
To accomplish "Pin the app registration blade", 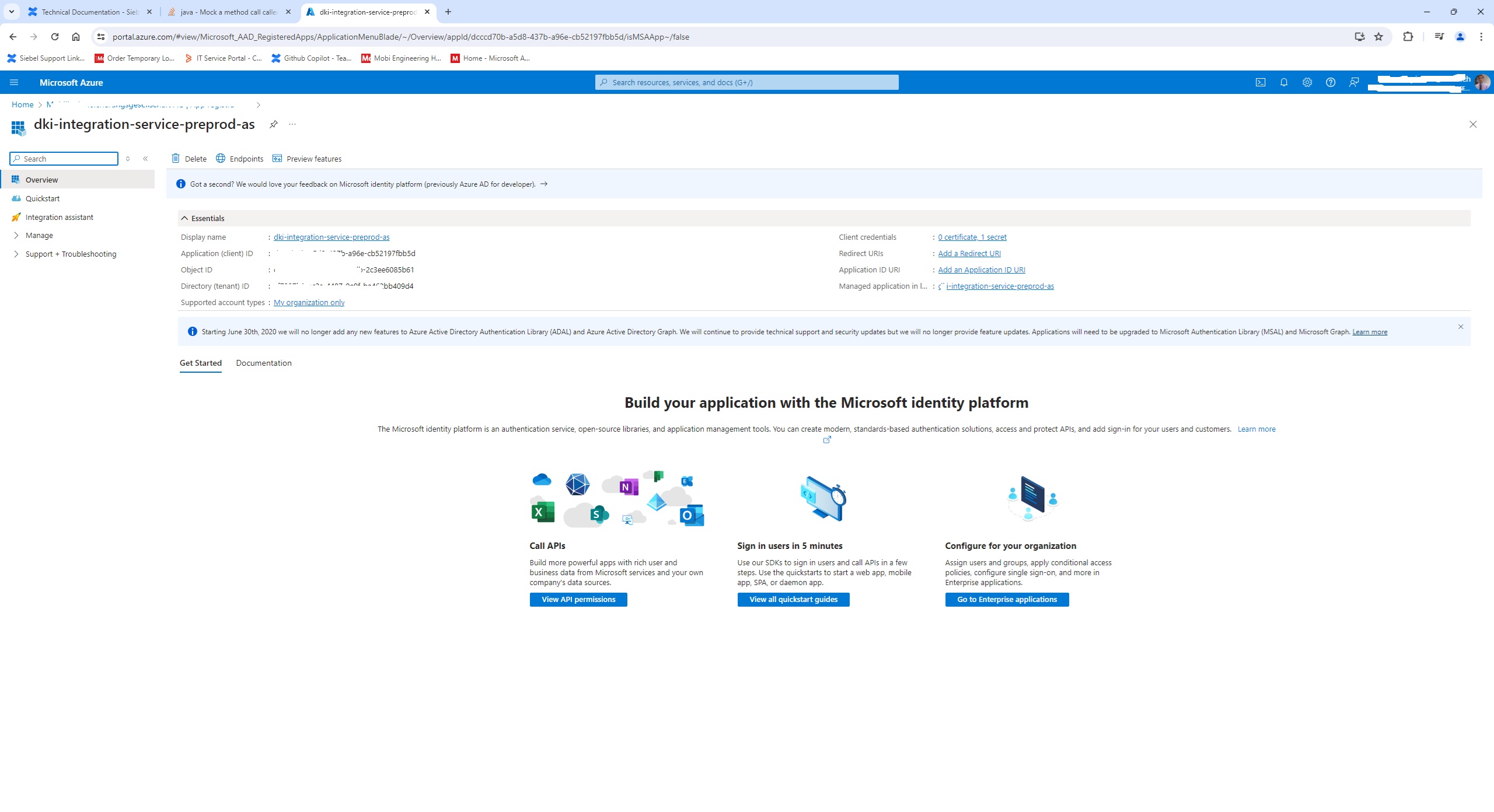I will point(273,124).
